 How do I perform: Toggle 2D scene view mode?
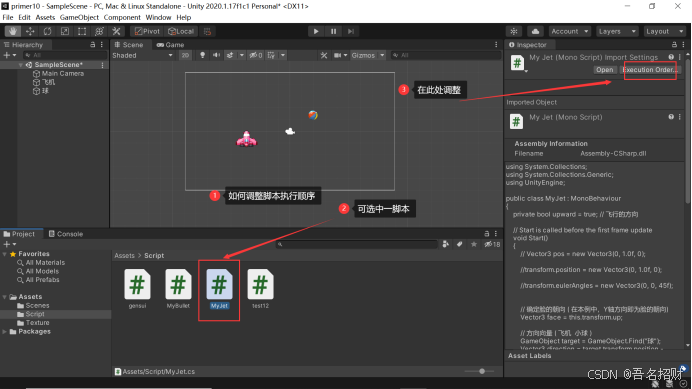click(x=185, y=55)
